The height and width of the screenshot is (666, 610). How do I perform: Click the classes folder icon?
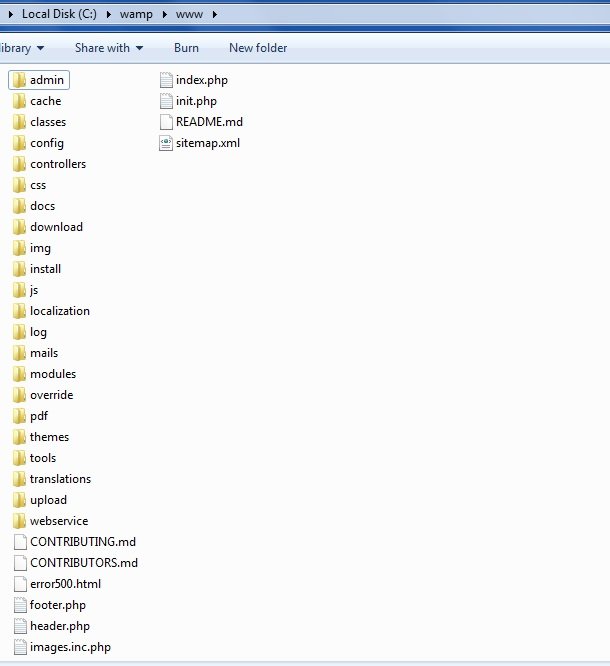pyautogui.click(x=19, y=122)
